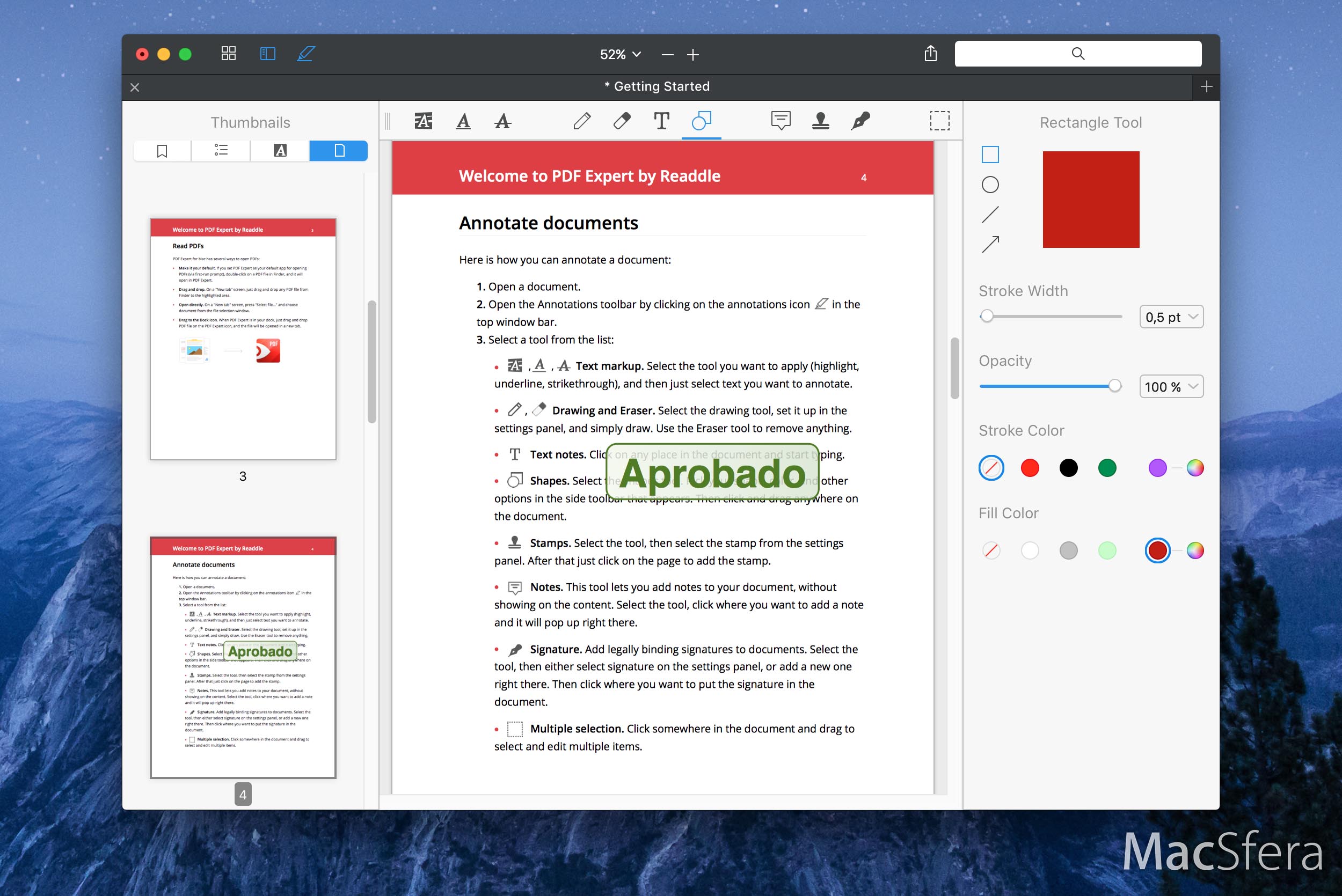Open page 4 thumbnail
This screenshot has height=896, width=1342.
click(243, 658)
